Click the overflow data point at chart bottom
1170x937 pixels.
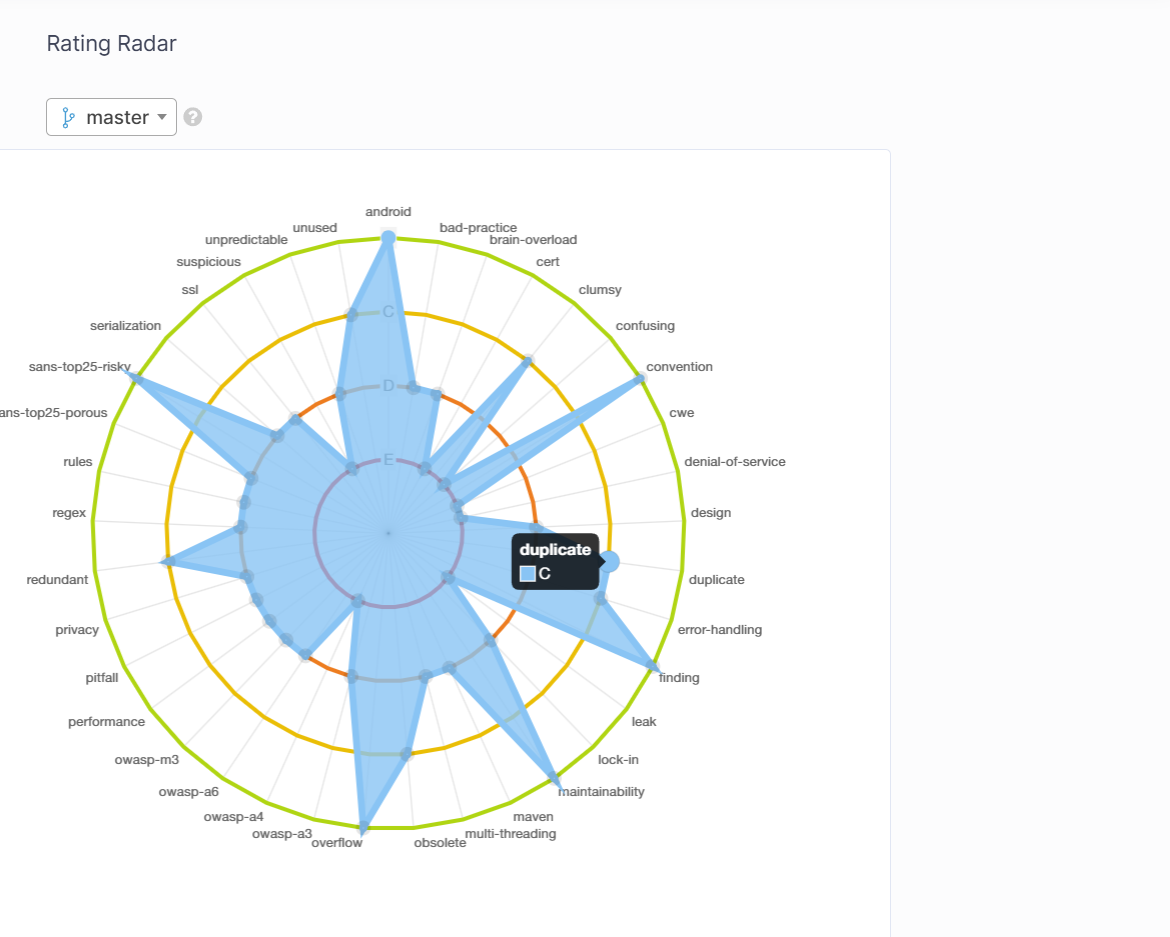[x=363, y=827]
